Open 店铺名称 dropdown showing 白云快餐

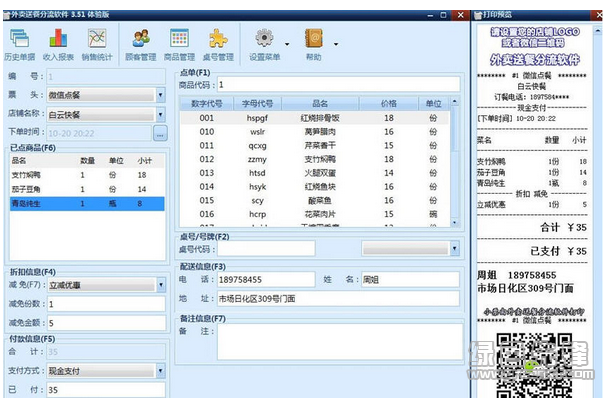[161, 115]
